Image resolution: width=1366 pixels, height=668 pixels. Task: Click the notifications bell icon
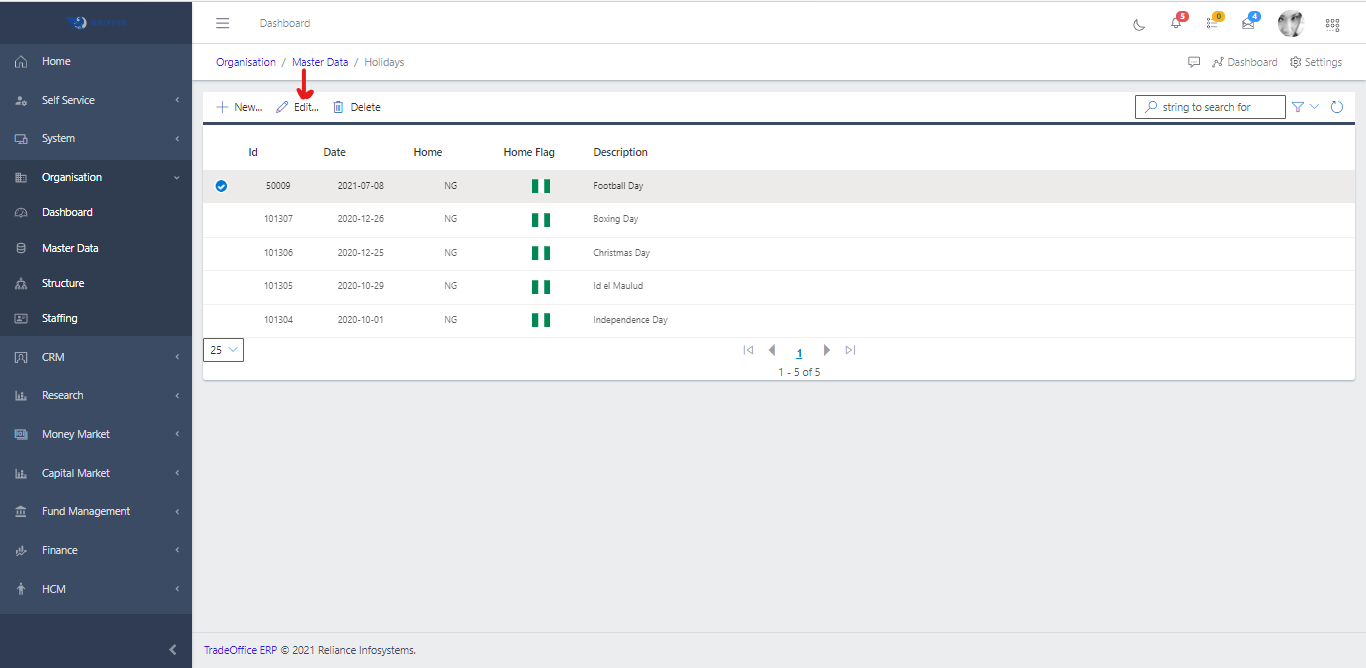[x=1176, y=24]
